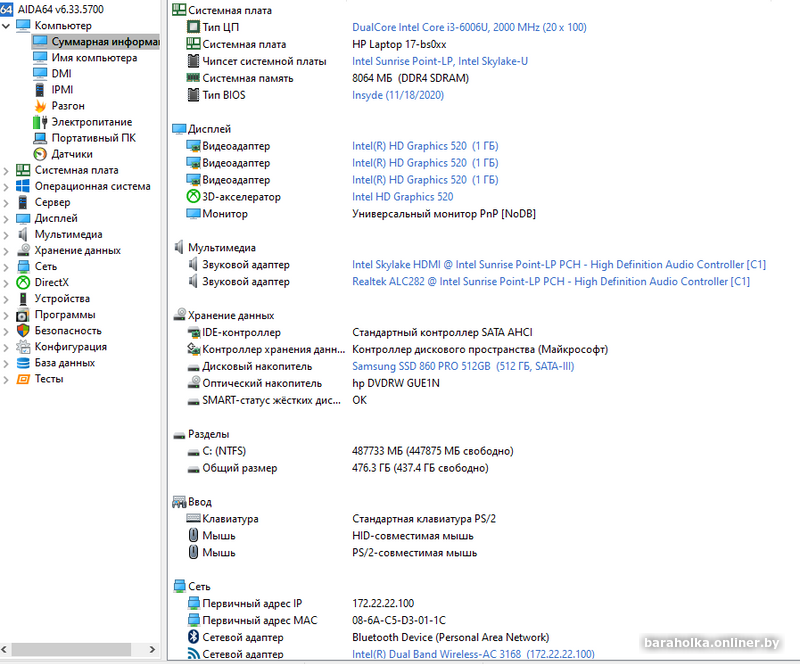
Task: Click the Монитор display icon
Action: click(193, 213)
